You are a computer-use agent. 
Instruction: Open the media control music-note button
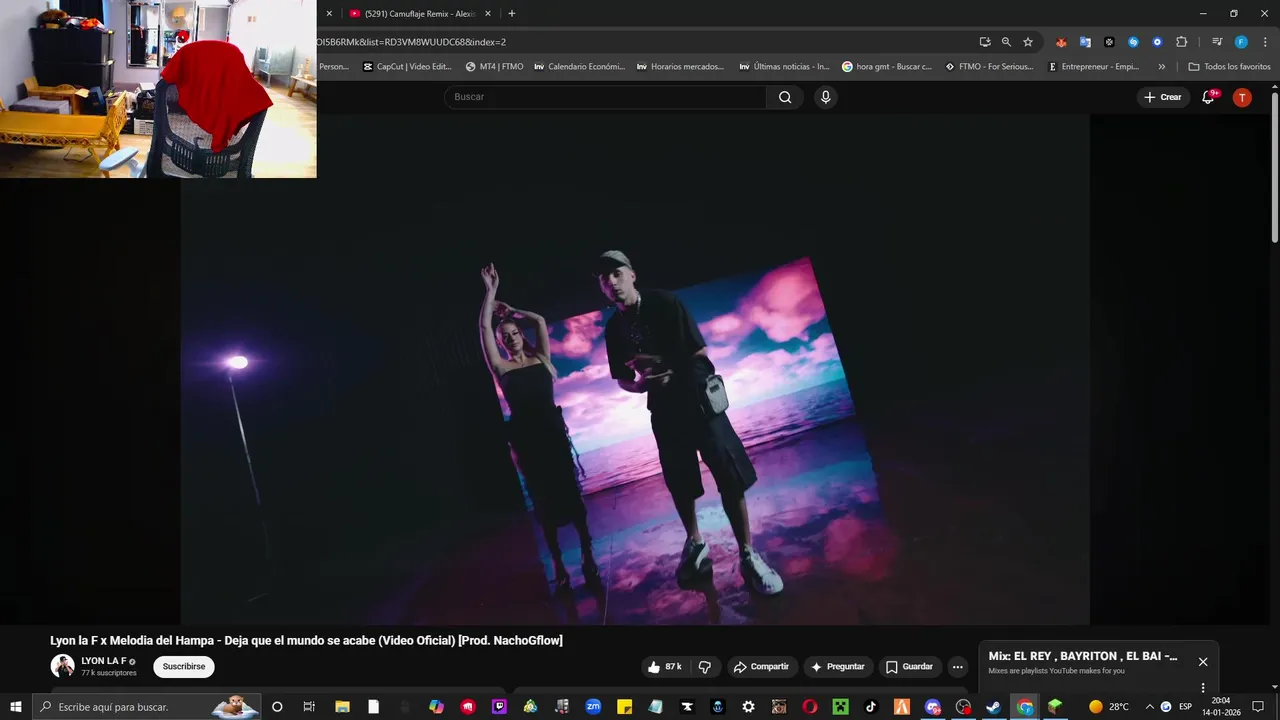pos(1217,42)
